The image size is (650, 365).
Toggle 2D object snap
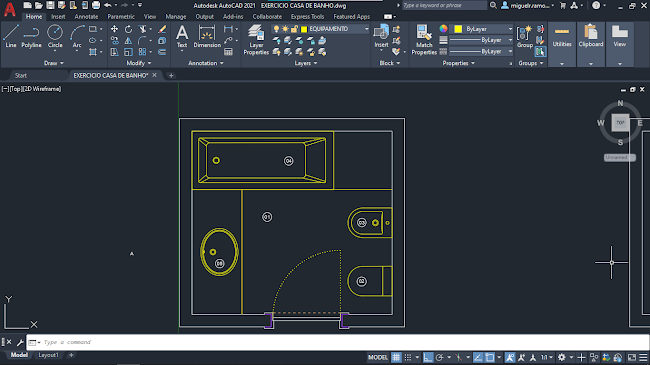click(490, 357)
